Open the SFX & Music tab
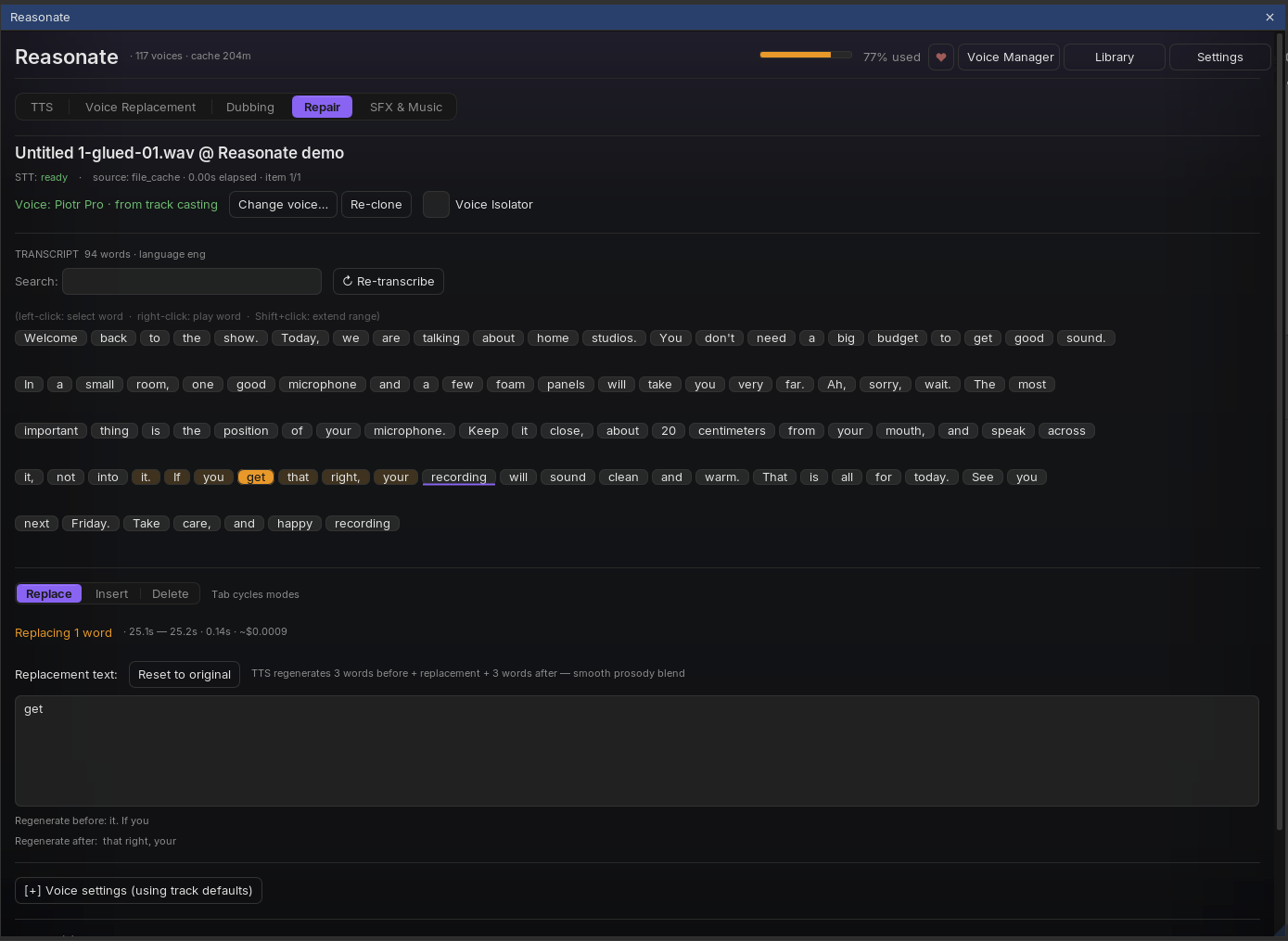Viewport: 1288px width, 941px height. coord(406,107)
